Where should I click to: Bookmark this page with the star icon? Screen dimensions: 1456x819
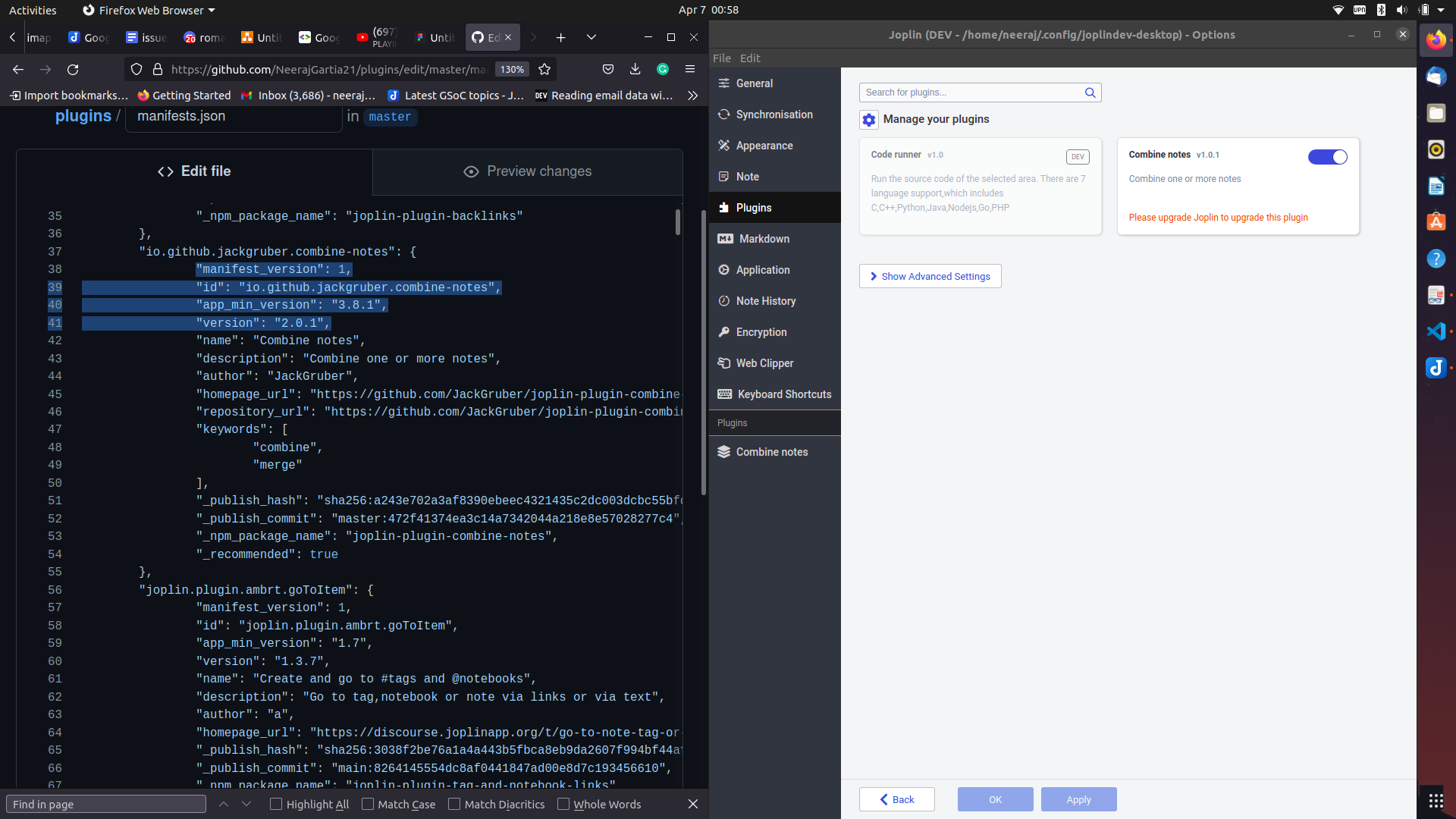pos(544,70)
